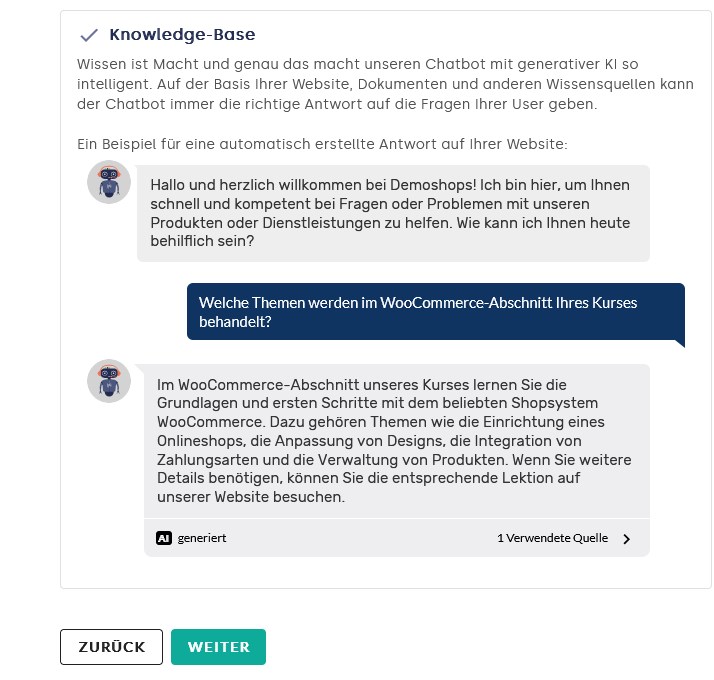Open the "1 Verwendete Quelle" link
714x680 pixels.
click(552, 538)
